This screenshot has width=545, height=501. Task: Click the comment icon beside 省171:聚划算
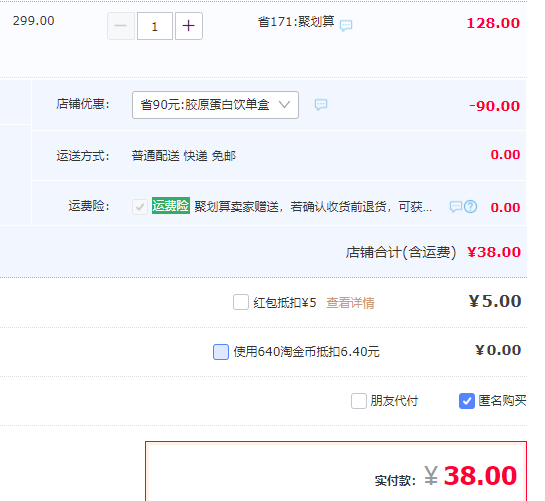(x=346, y=26)
